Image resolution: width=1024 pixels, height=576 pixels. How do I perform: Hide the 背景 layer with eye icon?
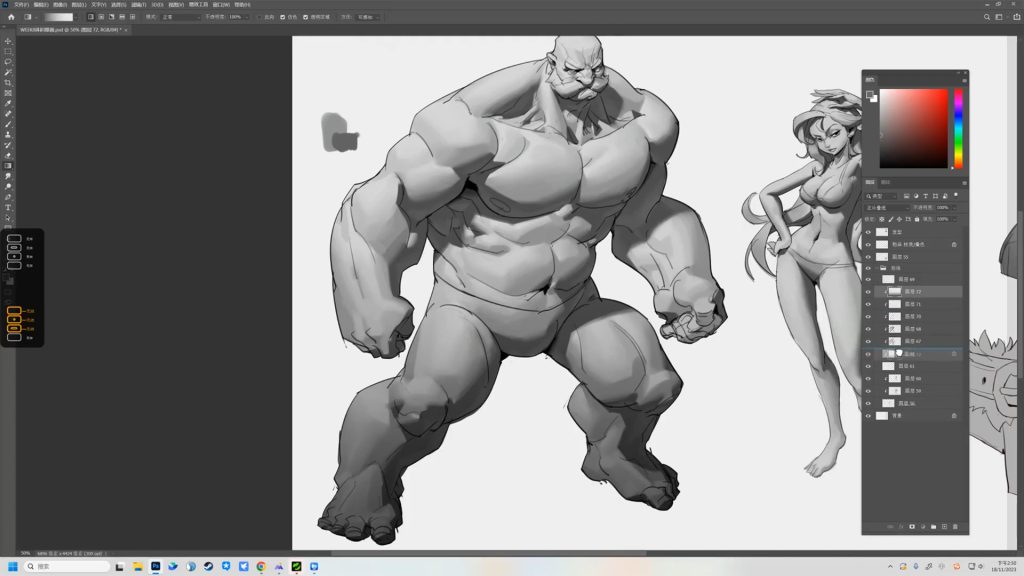868,416
